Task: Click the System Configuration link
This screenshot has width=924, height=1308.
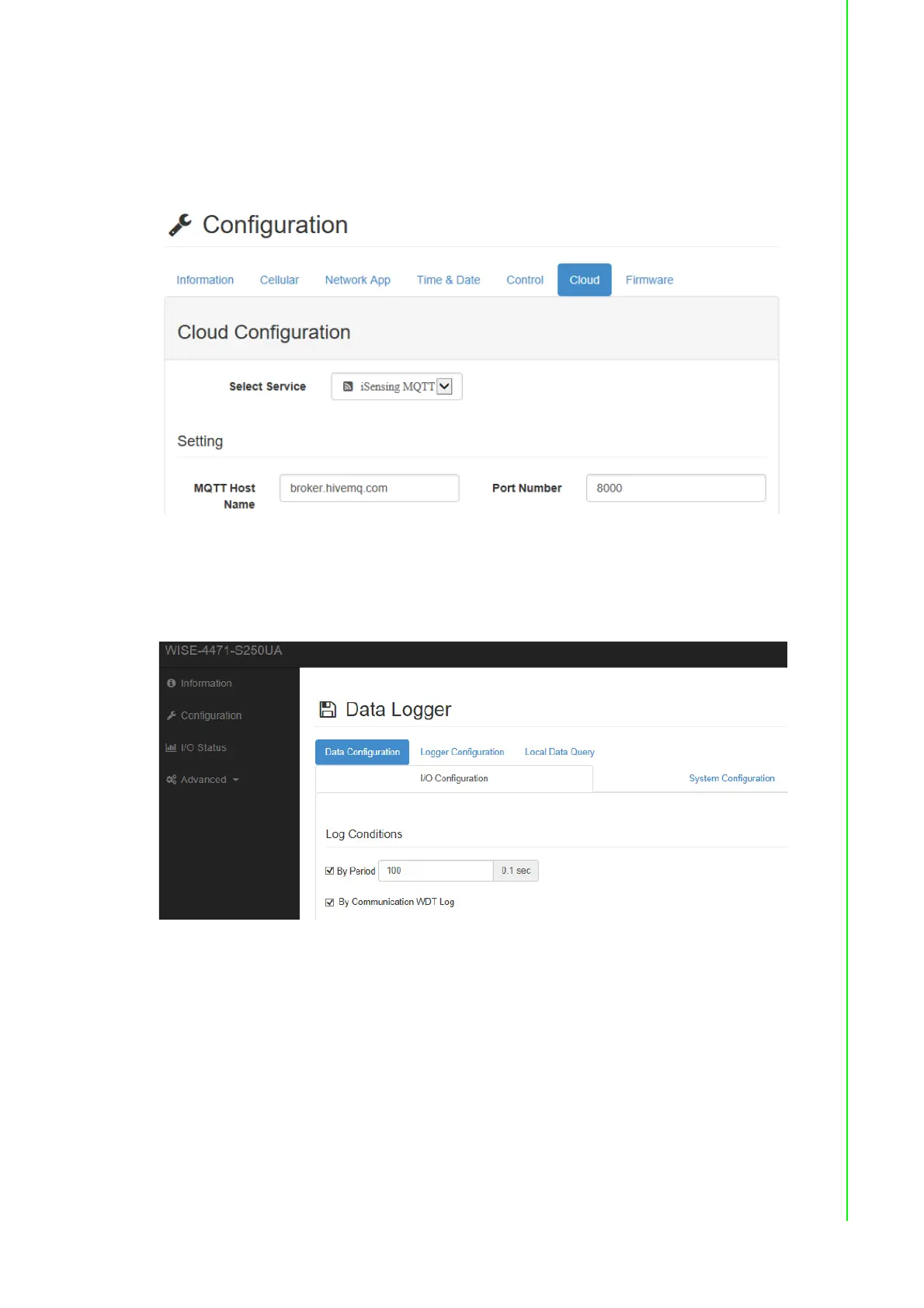Action: [731, 778]
